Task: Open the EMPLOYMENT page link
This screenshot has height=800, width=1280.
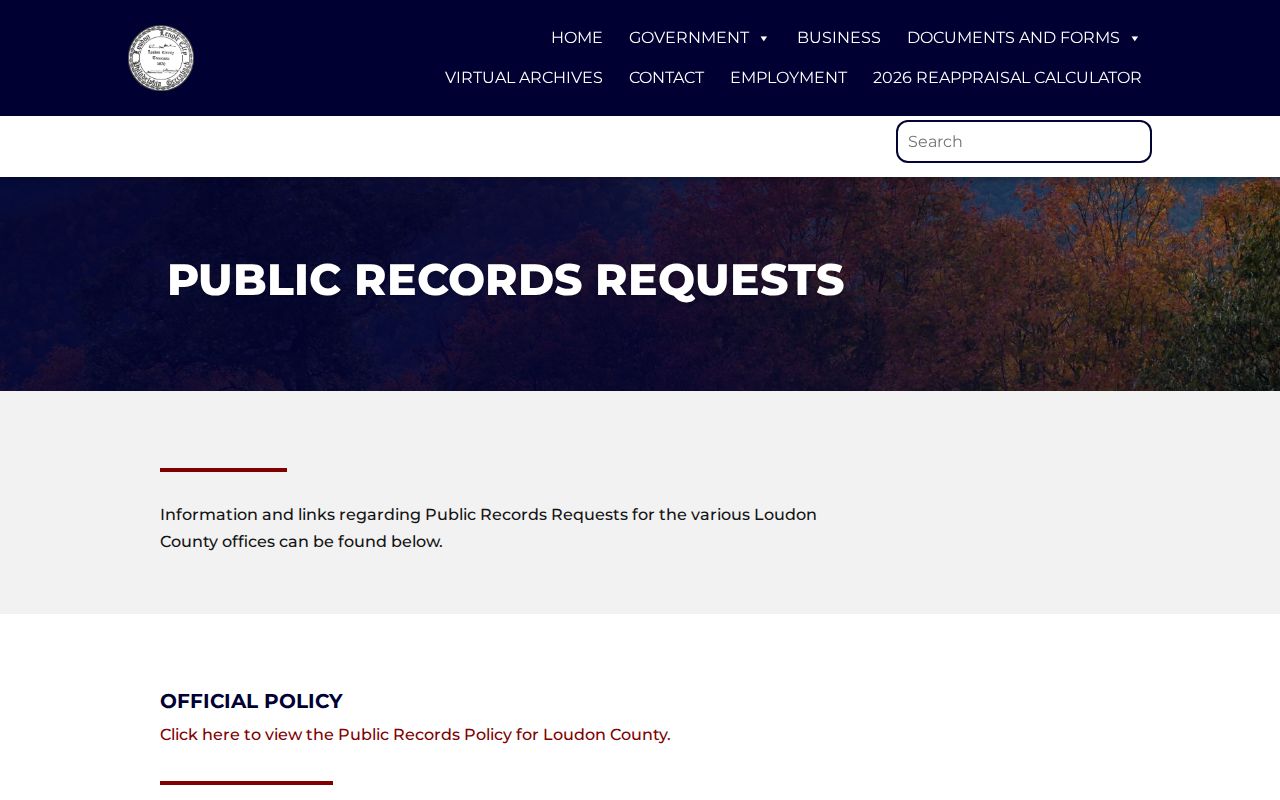Action: click(x=788, y=78)
